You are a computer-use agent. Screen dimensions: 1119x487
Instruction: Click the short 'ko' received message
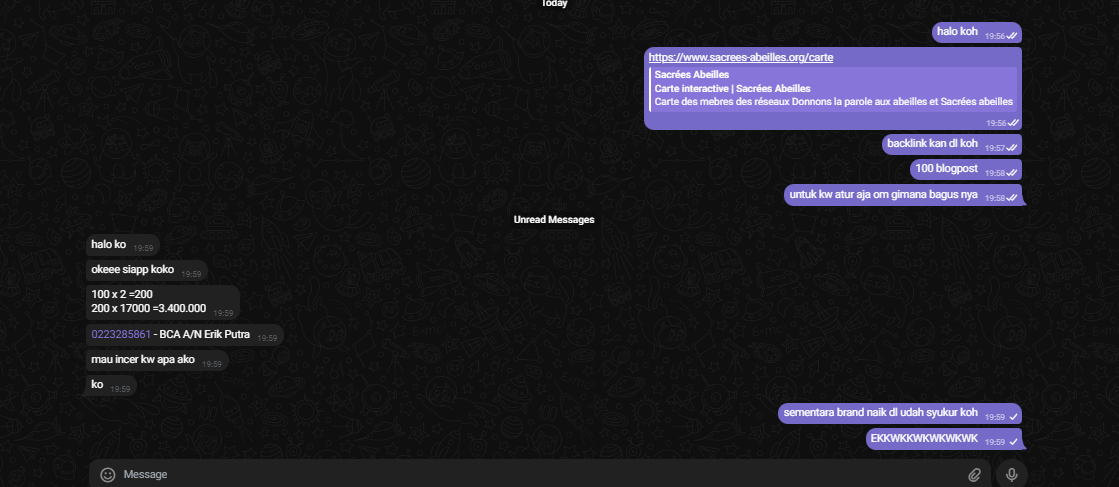pos(98,385)
